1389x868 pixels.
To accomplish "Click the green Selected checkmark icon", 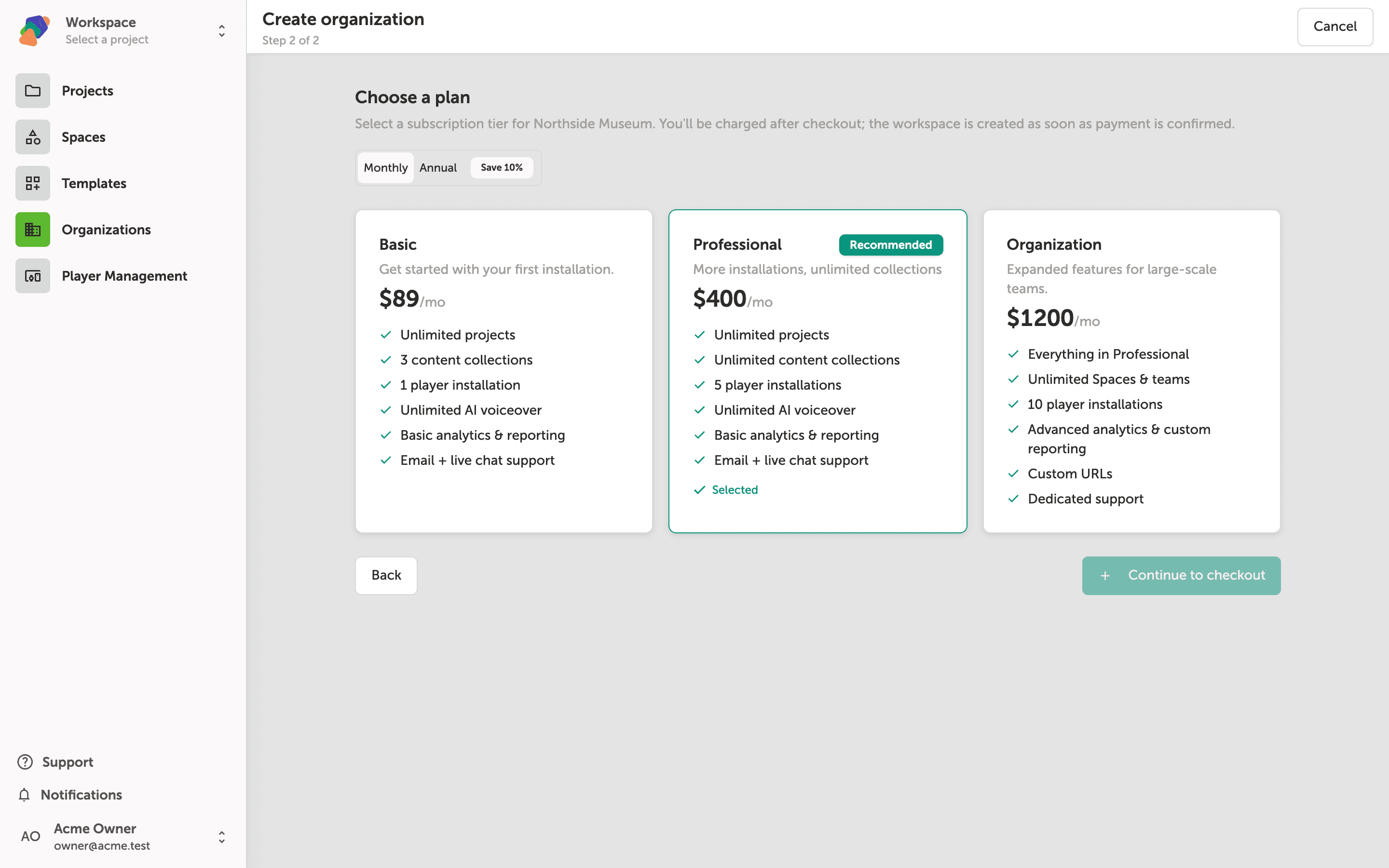I will pos(699,489).
